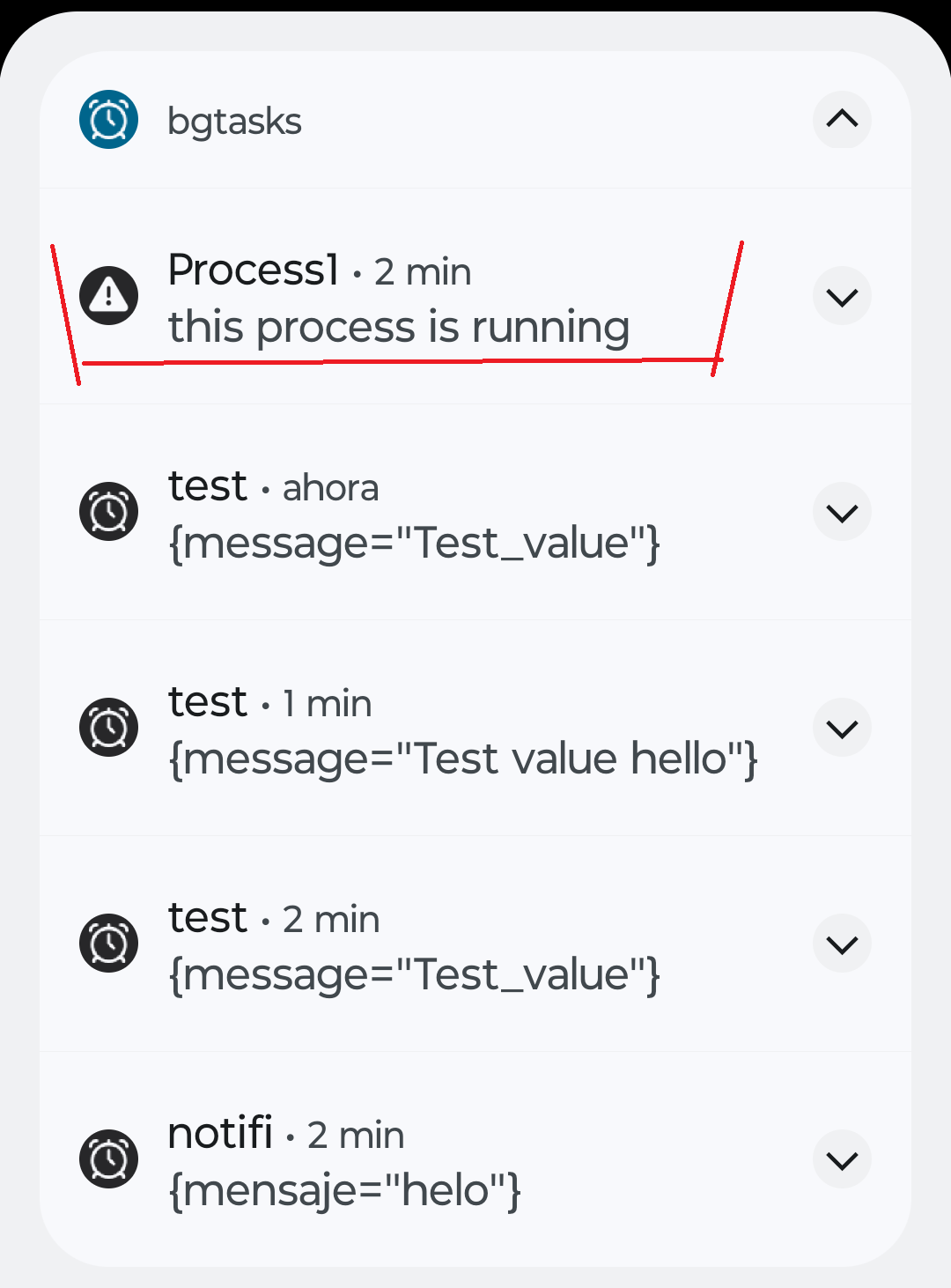The image size is (951, 1288).
Task: Tap the Process1 warning triangle icon
Action: pyautogui.click(x=108, y=295)
